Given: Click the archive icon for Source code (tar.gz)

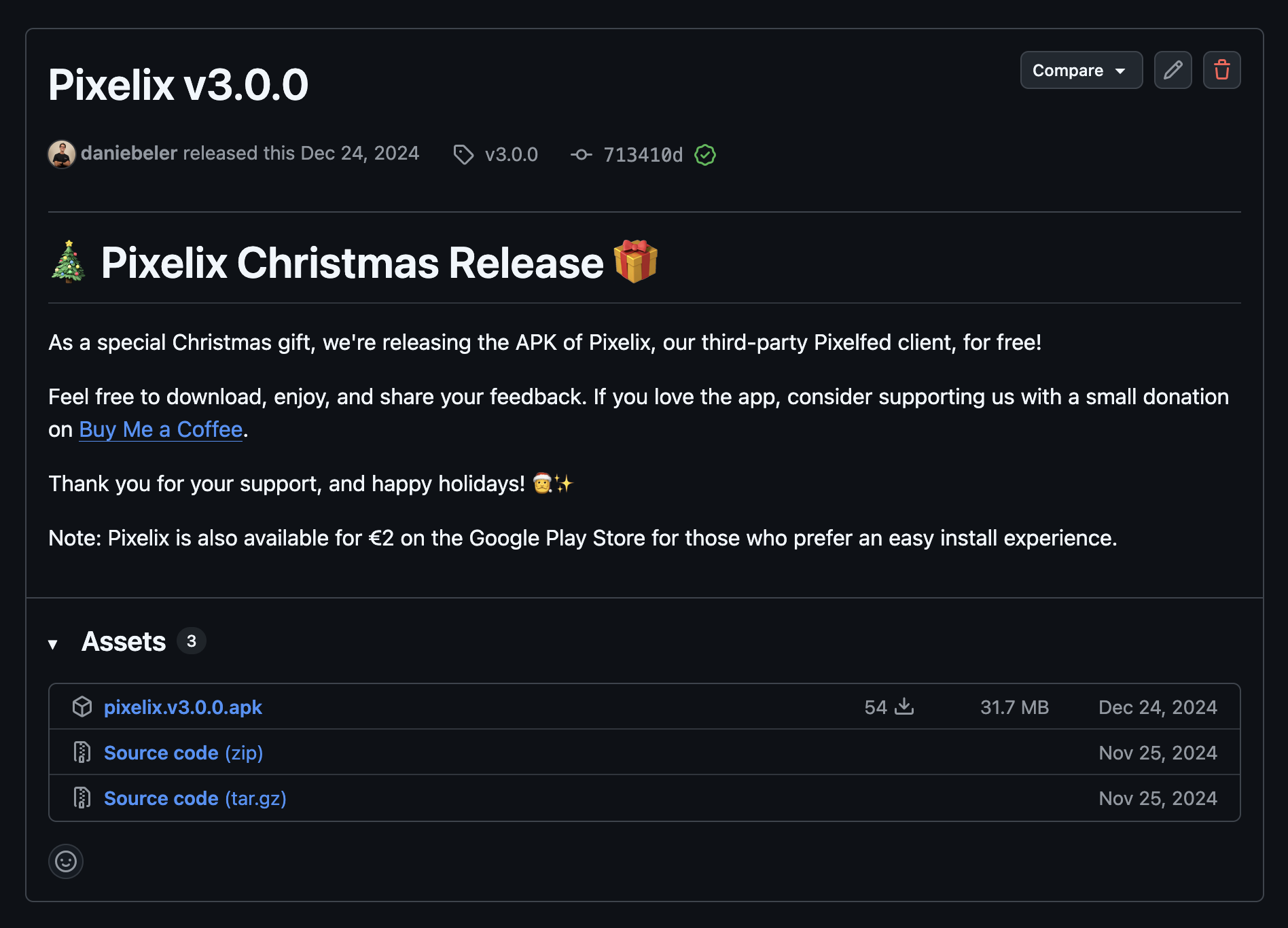Looking at the screenshot, I should click(82, 798).
